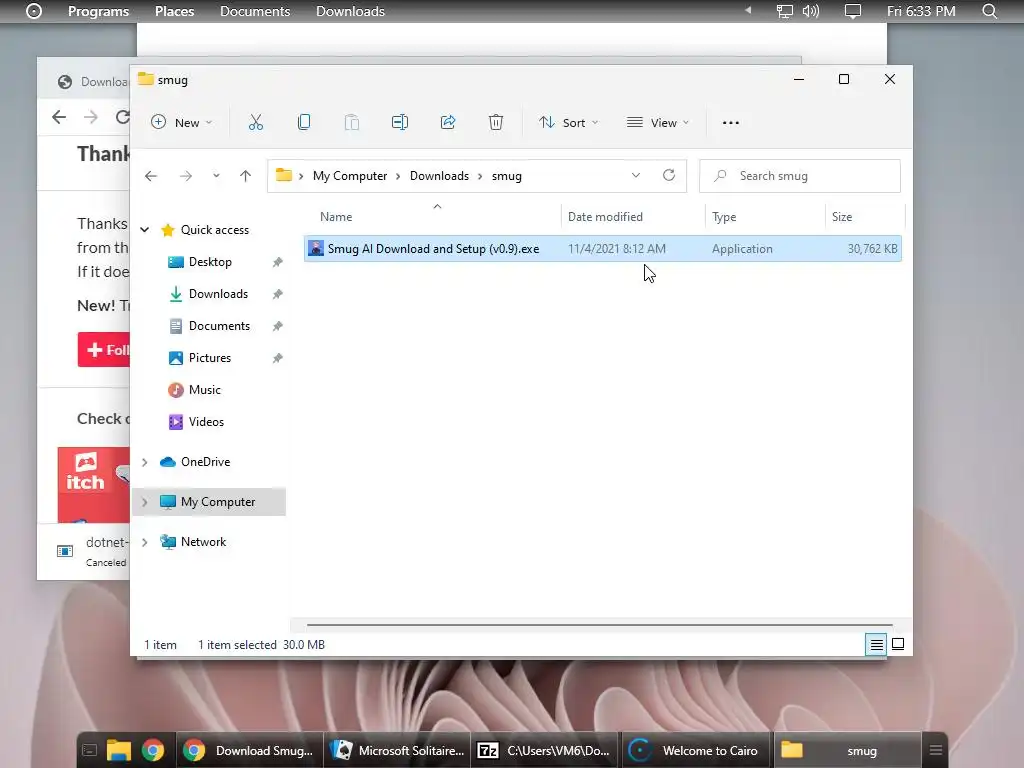Click the search magnifier in top bar
The image size is (1024, 768).
[990, 11]
